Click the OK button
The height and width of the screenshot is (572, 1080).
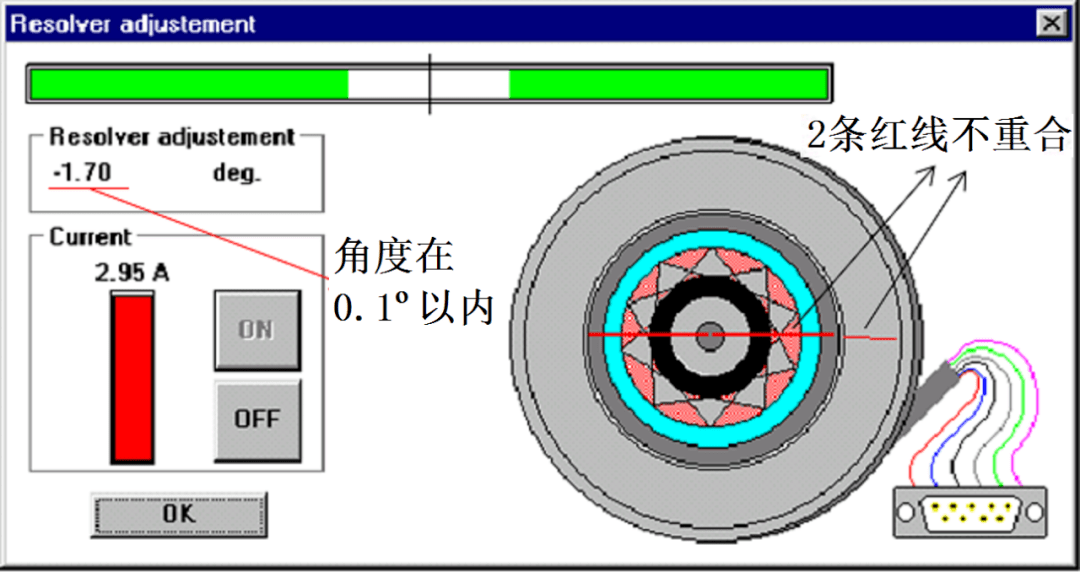(179, 514)
